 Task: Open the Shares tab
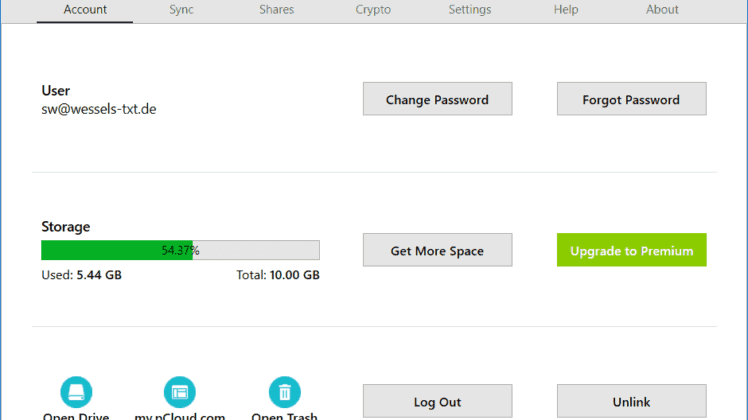(277, 10)
